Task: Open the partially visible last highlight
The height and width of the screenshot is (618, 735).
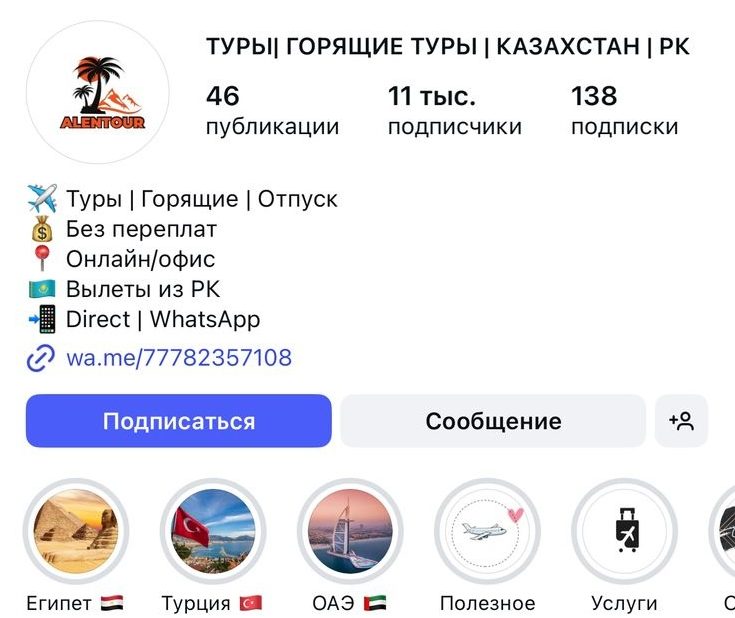Action: coord(723,531)
